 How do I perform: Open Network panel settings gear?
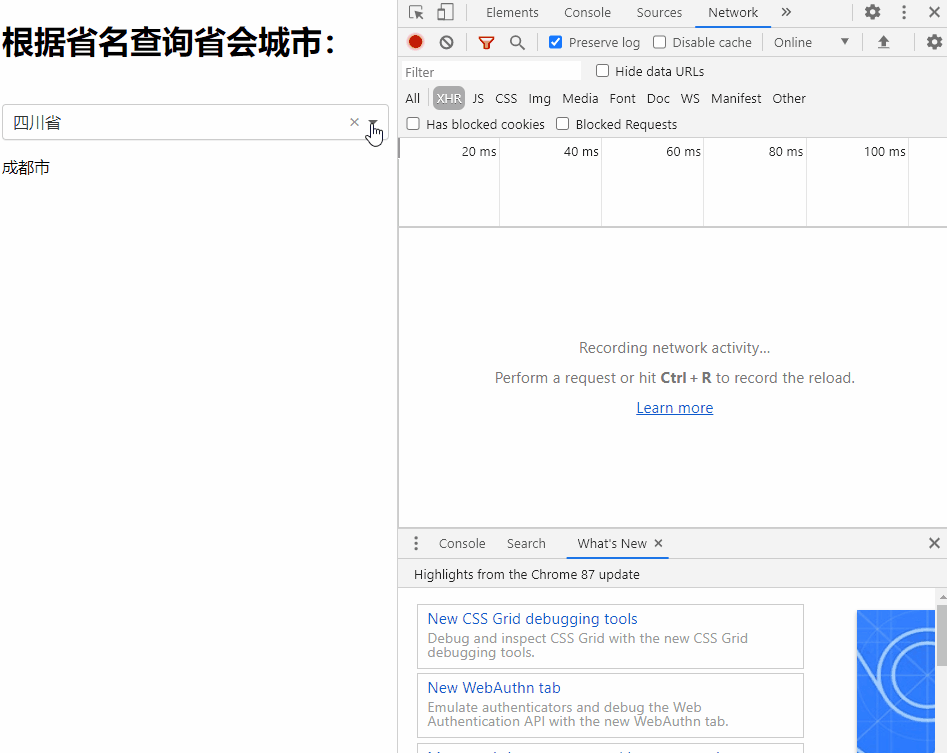pos(934,42)
